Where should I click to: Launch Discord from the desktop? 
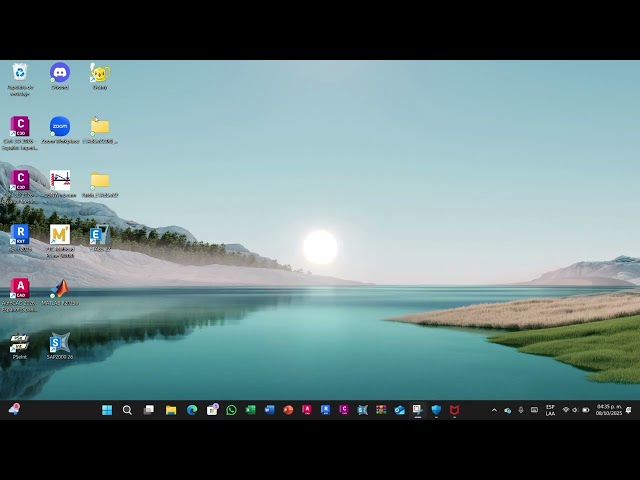point(60,76)
